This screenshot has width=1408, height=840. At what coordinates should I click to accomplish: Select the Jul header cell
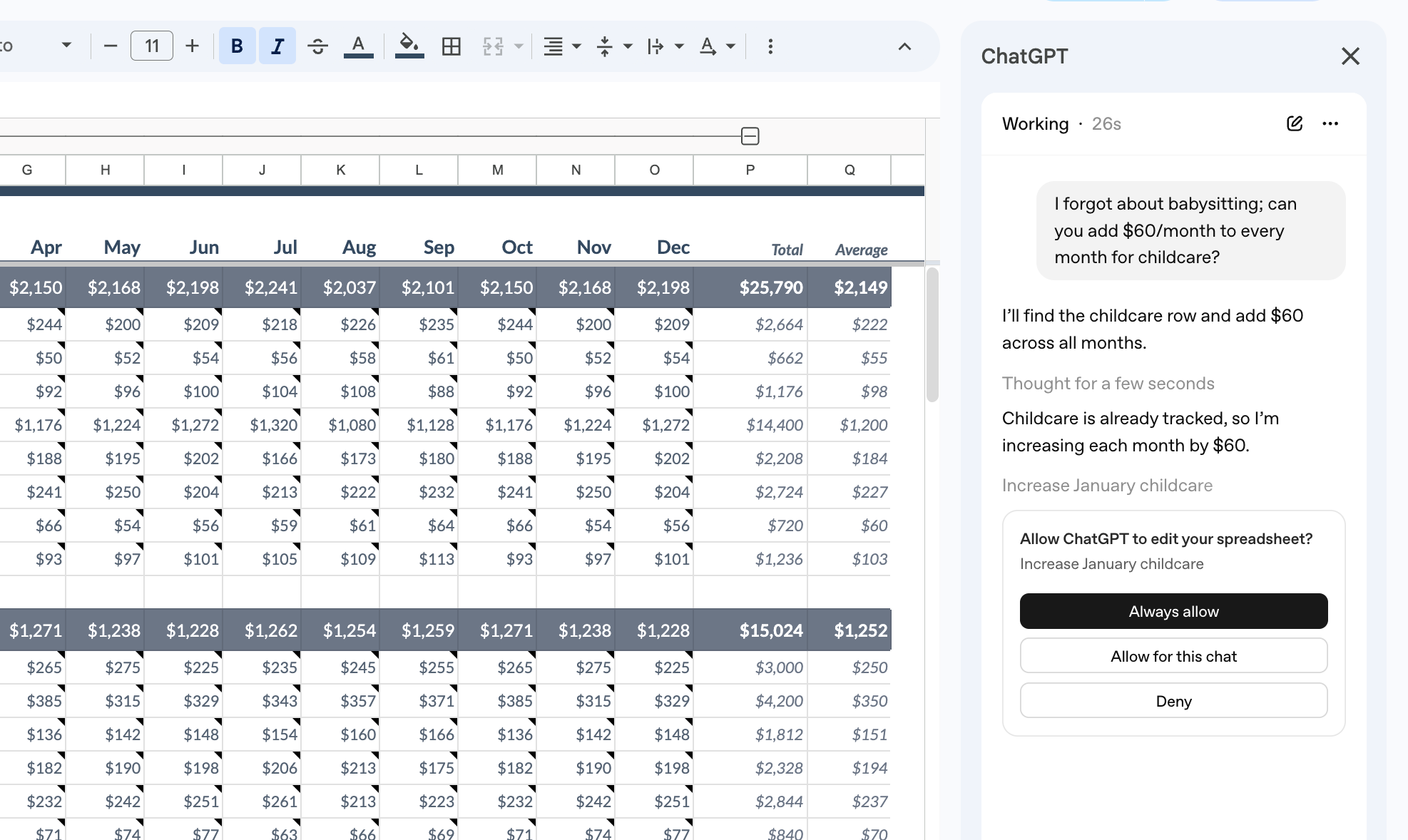point(262,247)
